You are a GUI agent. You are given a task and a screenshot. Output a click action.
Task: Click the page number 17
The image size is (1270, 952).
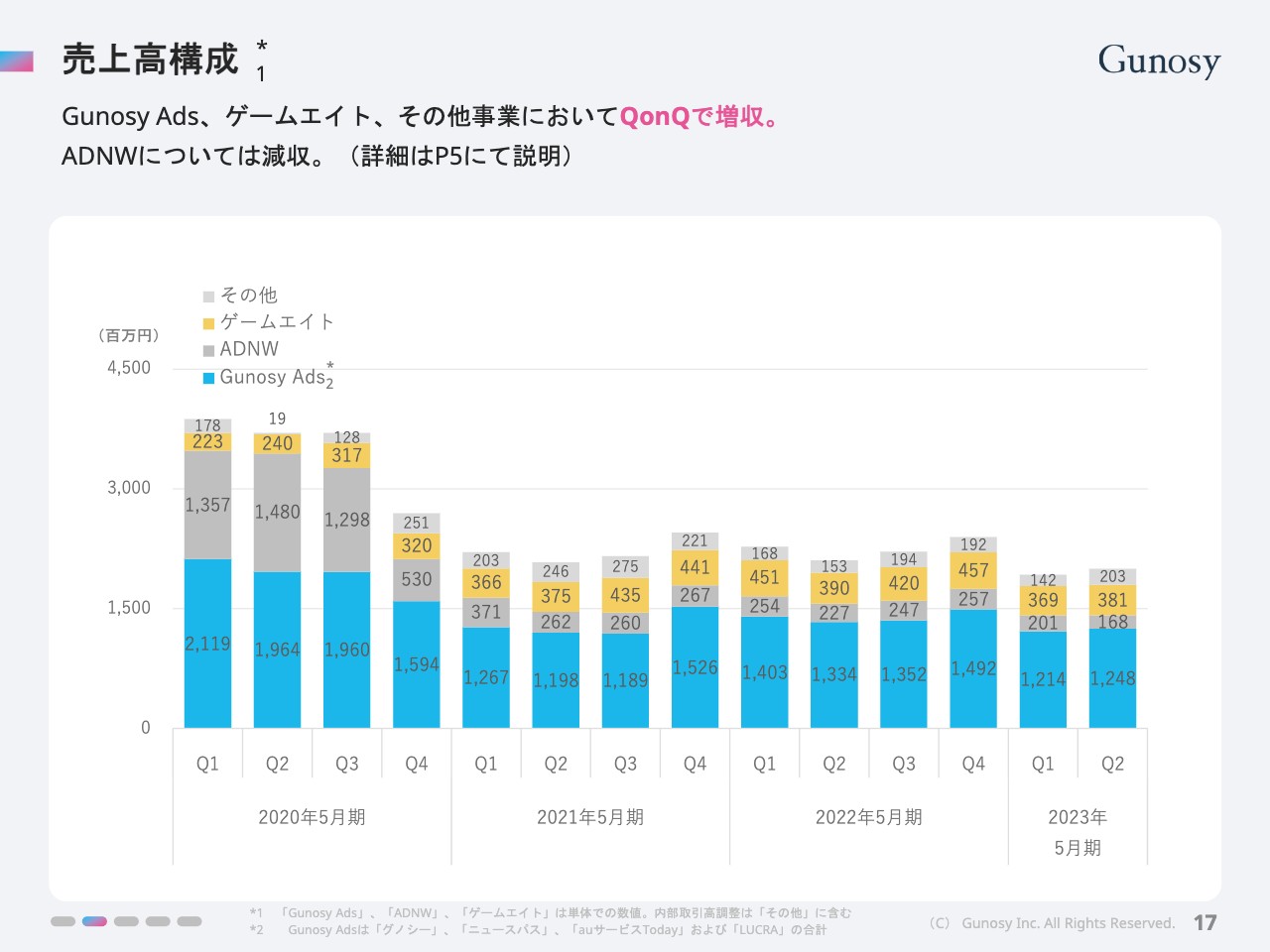pos(1205,923)
